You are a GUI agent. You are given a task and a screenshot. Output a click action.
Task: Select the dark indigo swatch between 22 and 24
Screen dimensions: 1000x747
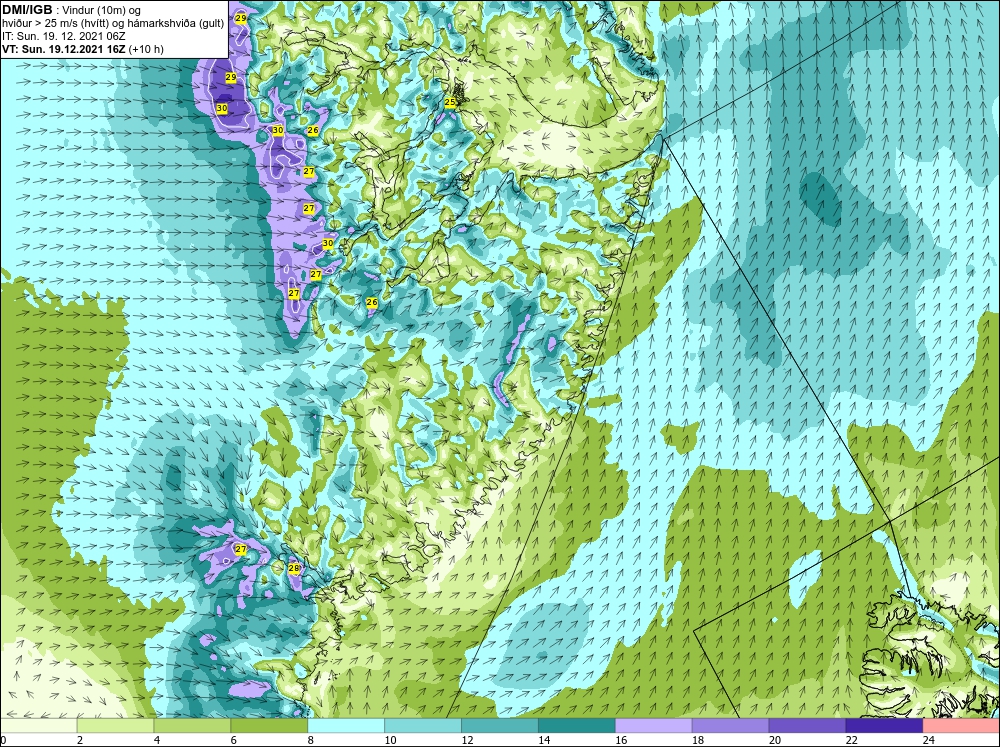pos(884,726)
